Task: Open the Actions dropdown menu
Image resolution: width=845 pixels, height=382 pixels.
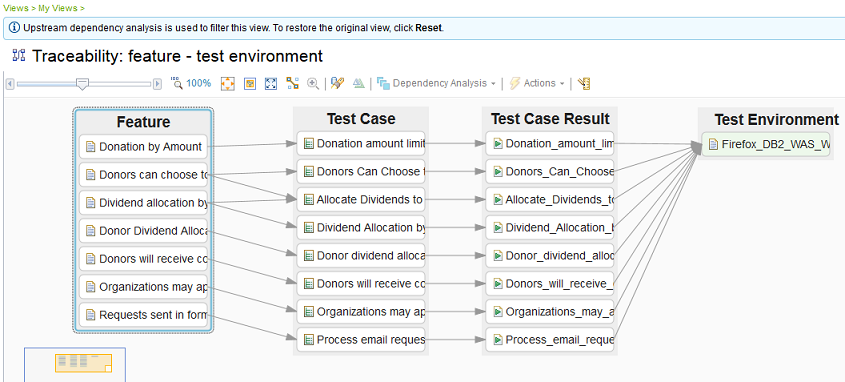Action: pyautogui.click(x=537, y=84)
